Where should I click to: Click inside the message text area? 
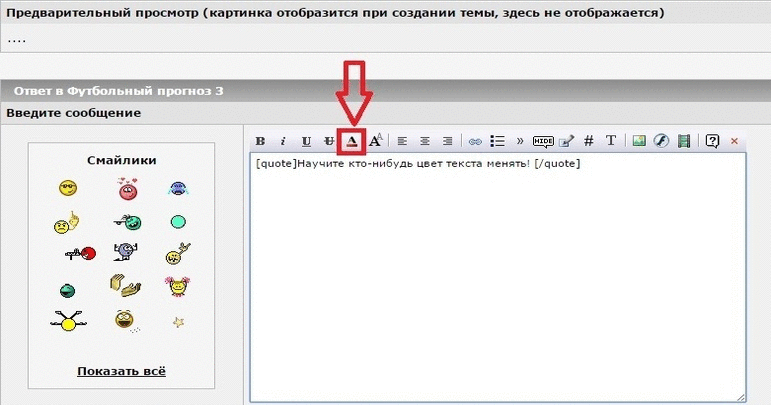pyautogui.click(x=497, y=280)
